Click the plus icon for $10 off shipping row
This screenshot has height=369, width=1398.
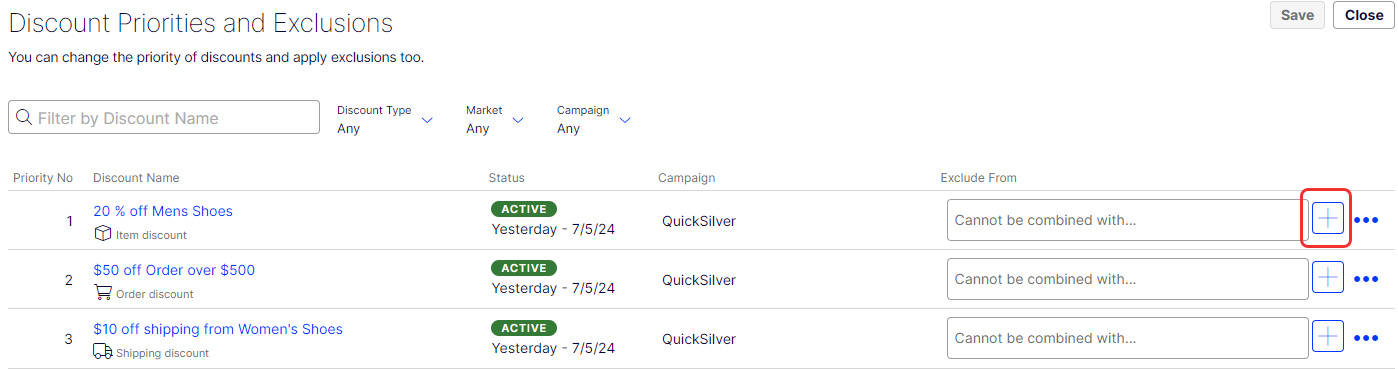click(1328, 338)
